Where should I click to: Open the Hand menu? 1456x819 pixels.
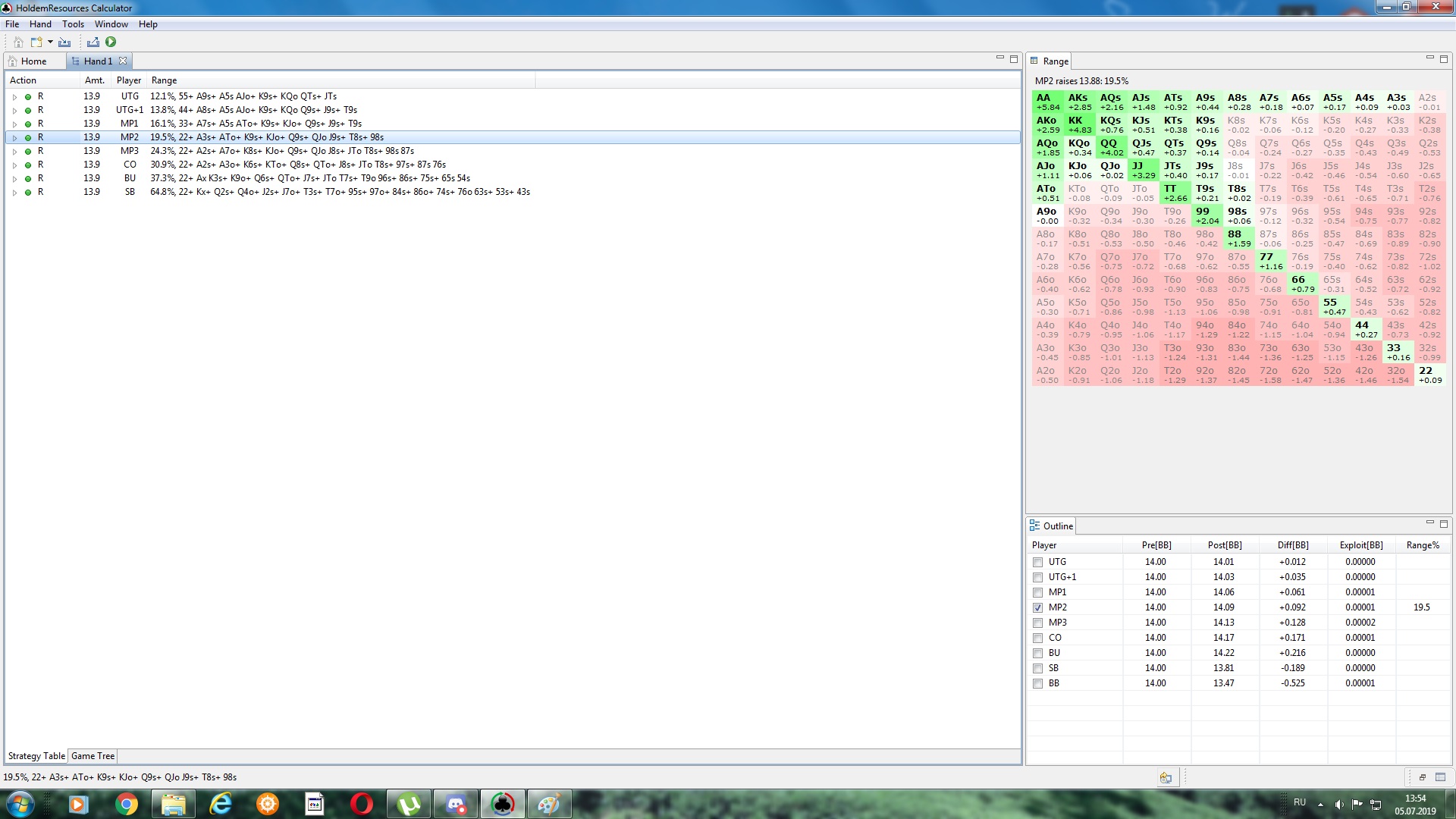tap(40, 24)
